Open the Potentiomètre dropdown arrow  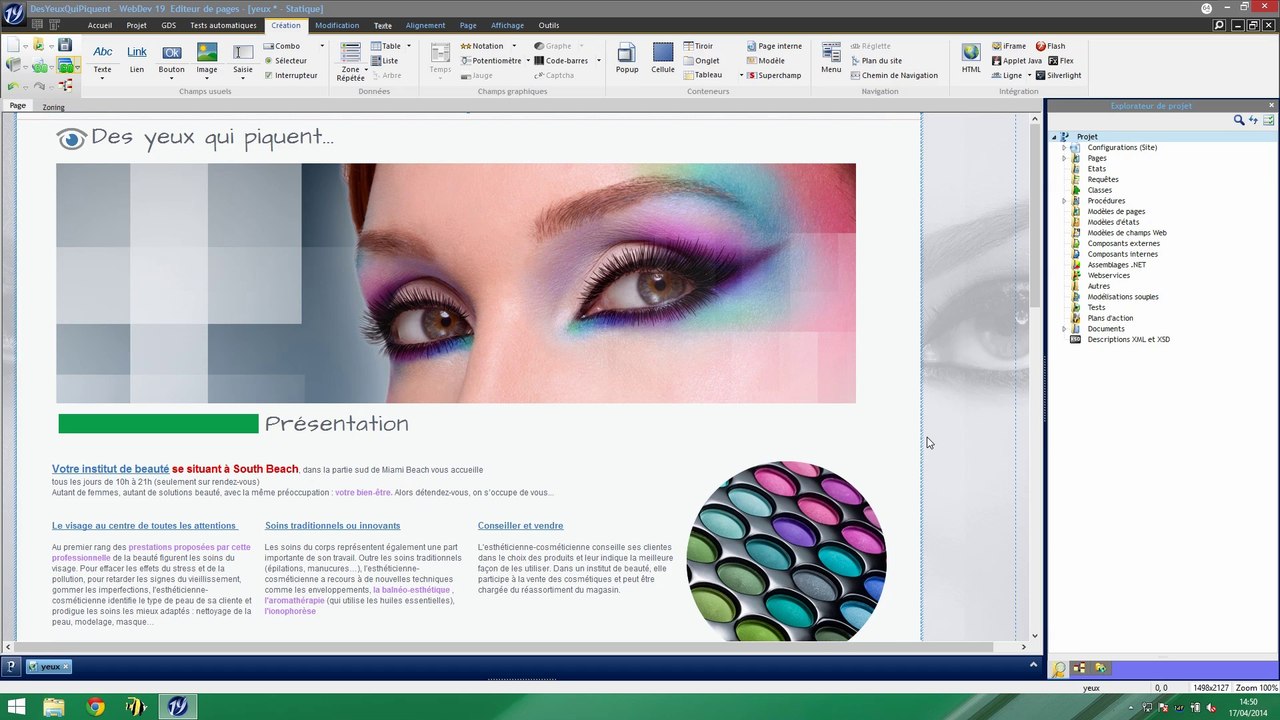(528, 61)
